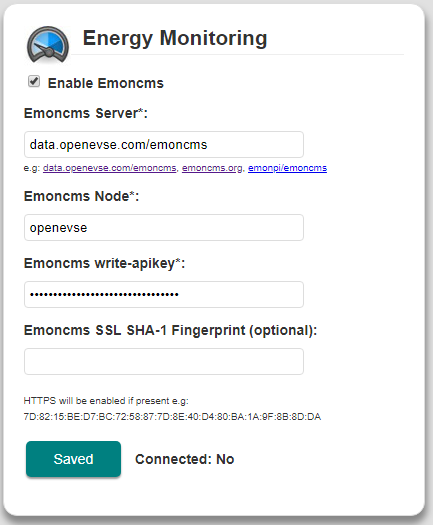This screenshot has height=525, width=433.
Task: Open the emonpi/emoncms example link
Action: pos(287,168)
